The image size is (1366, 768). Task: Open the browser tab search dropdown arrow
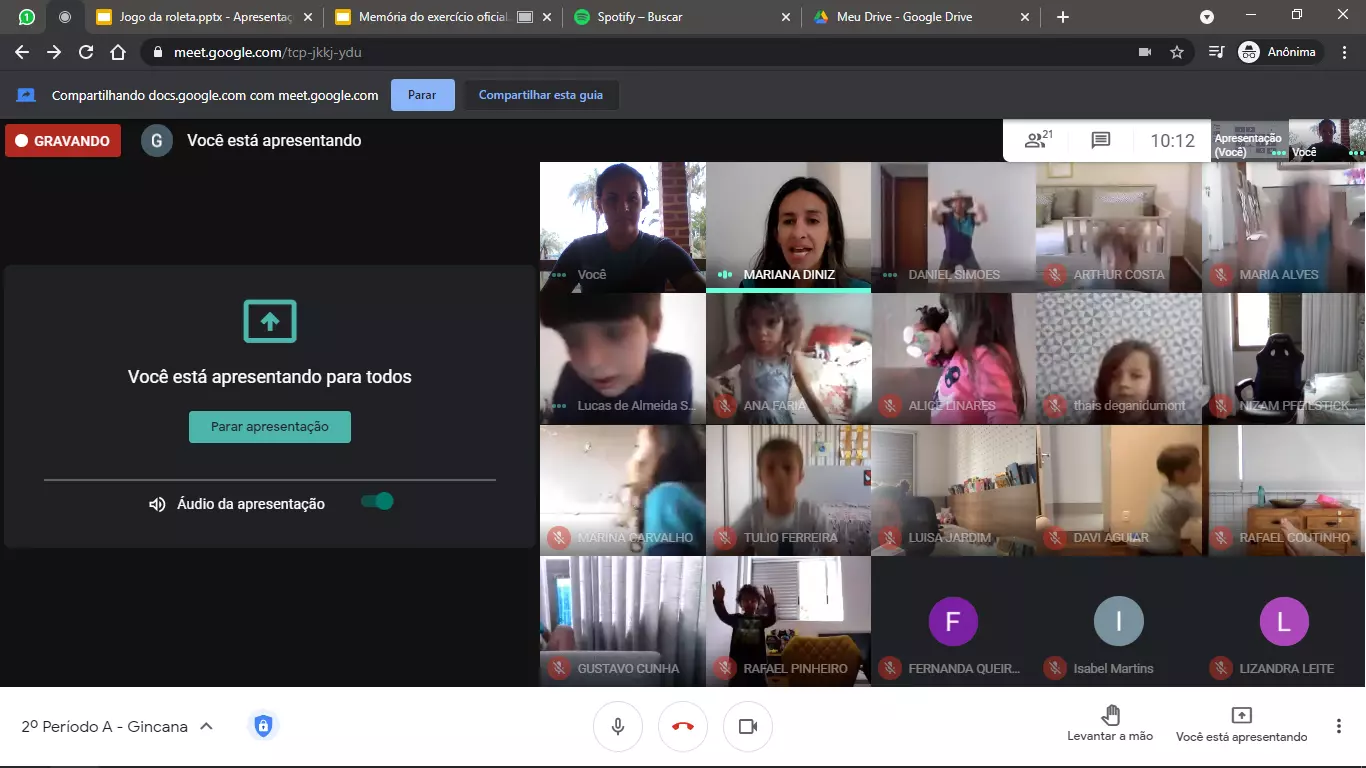[1207, 17]
